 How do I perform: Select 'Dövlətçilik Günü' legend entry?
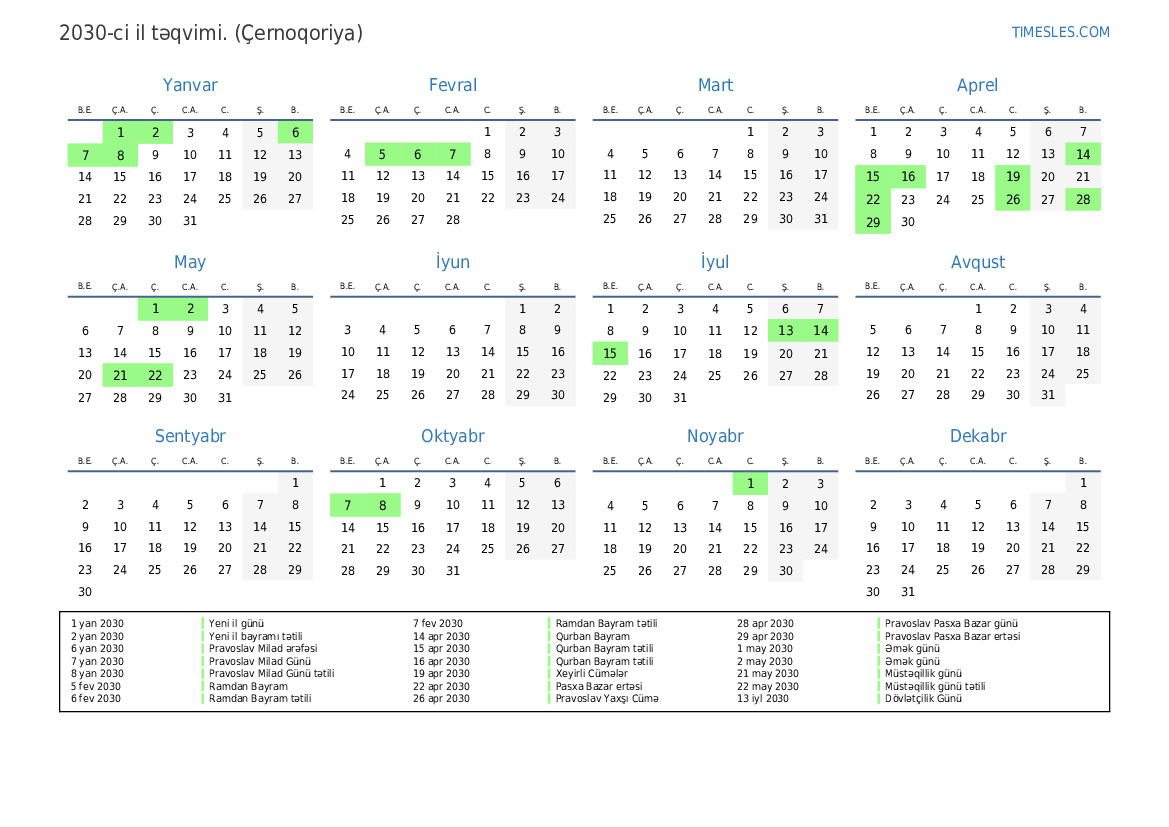point(923,699)
